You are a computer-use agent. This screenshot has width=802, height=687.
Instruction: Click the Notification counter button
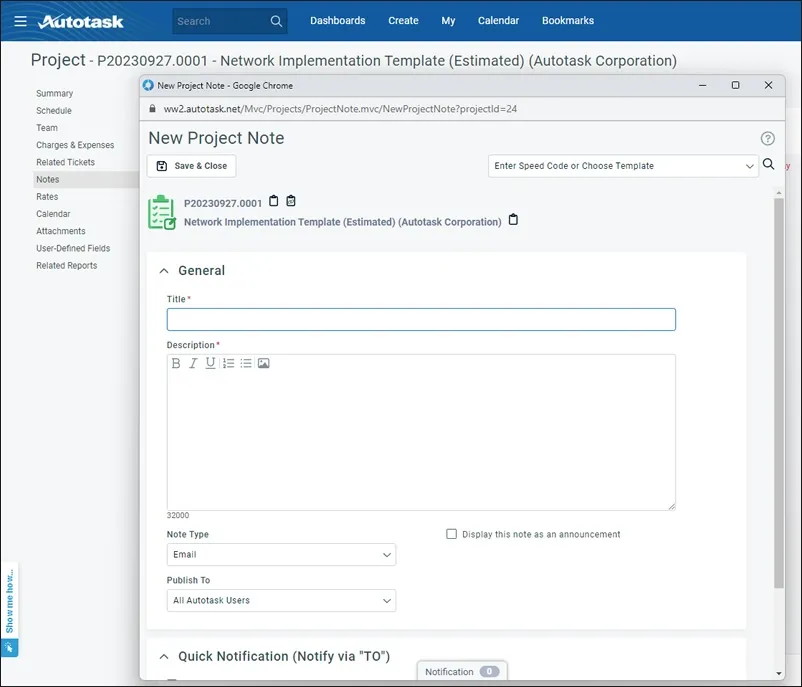462,671
